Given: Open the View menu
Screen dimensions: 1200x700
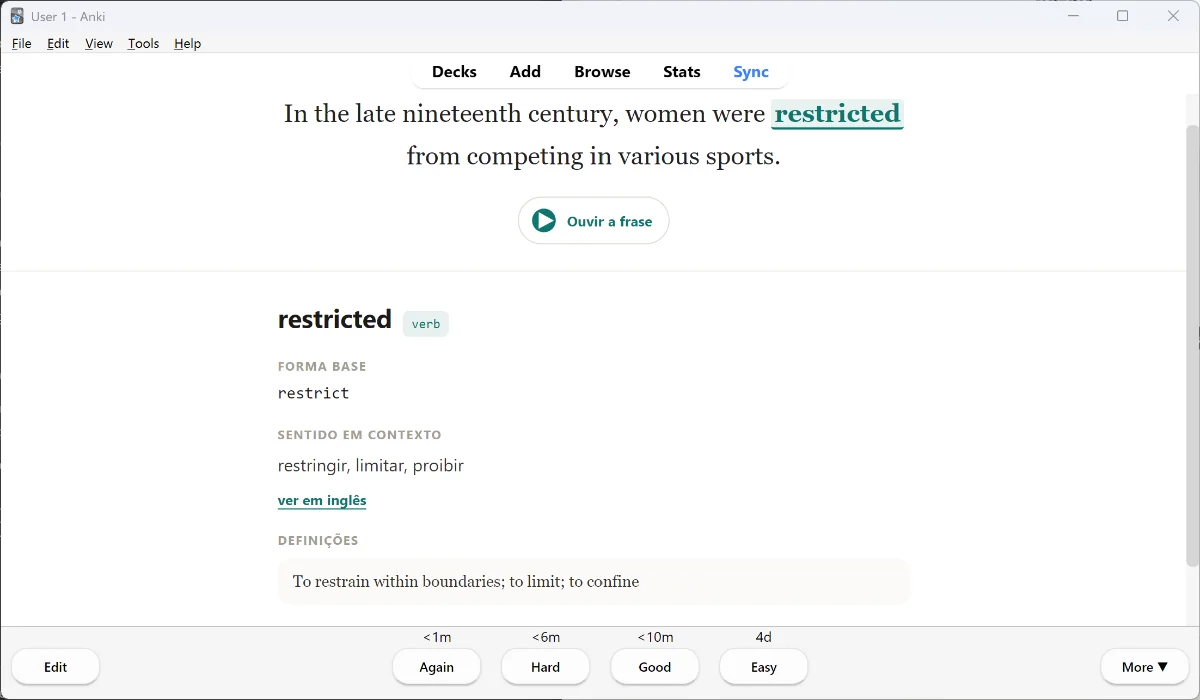Looking at the screenshot, I should [x=99, y=43].
